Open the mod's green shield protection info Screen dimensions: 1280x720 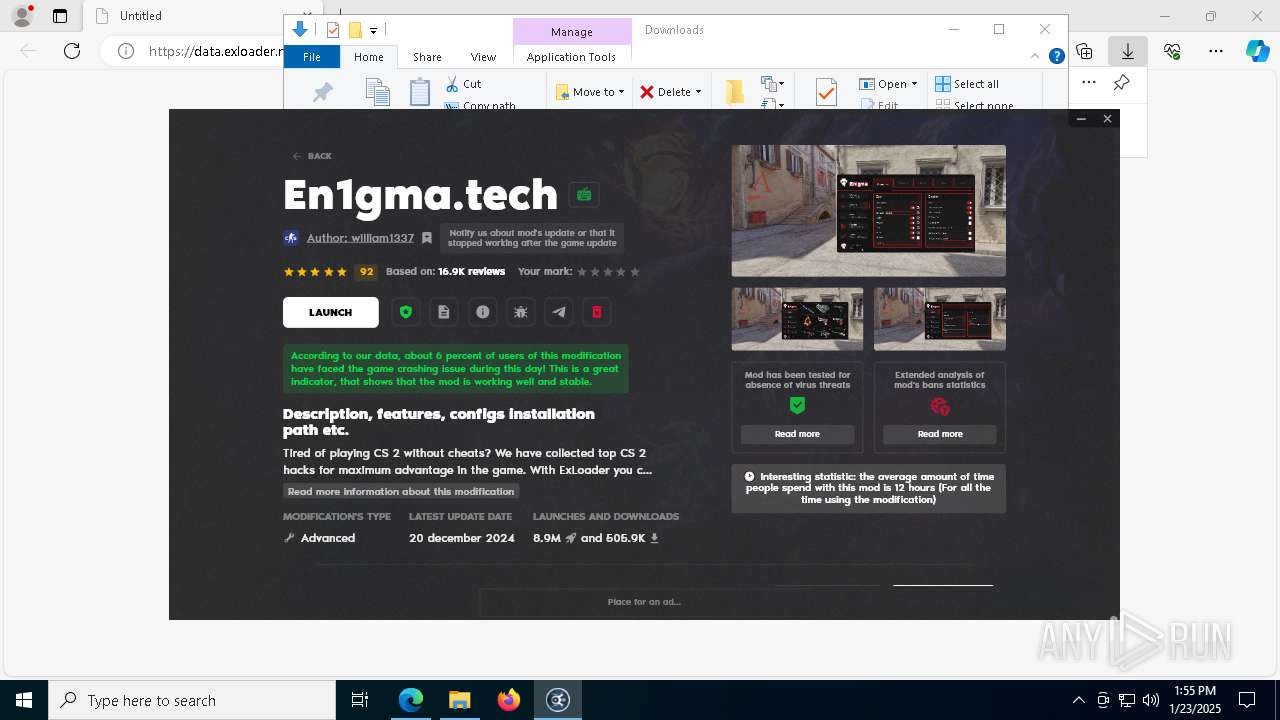pyautogui.click(x=405, y=312)
